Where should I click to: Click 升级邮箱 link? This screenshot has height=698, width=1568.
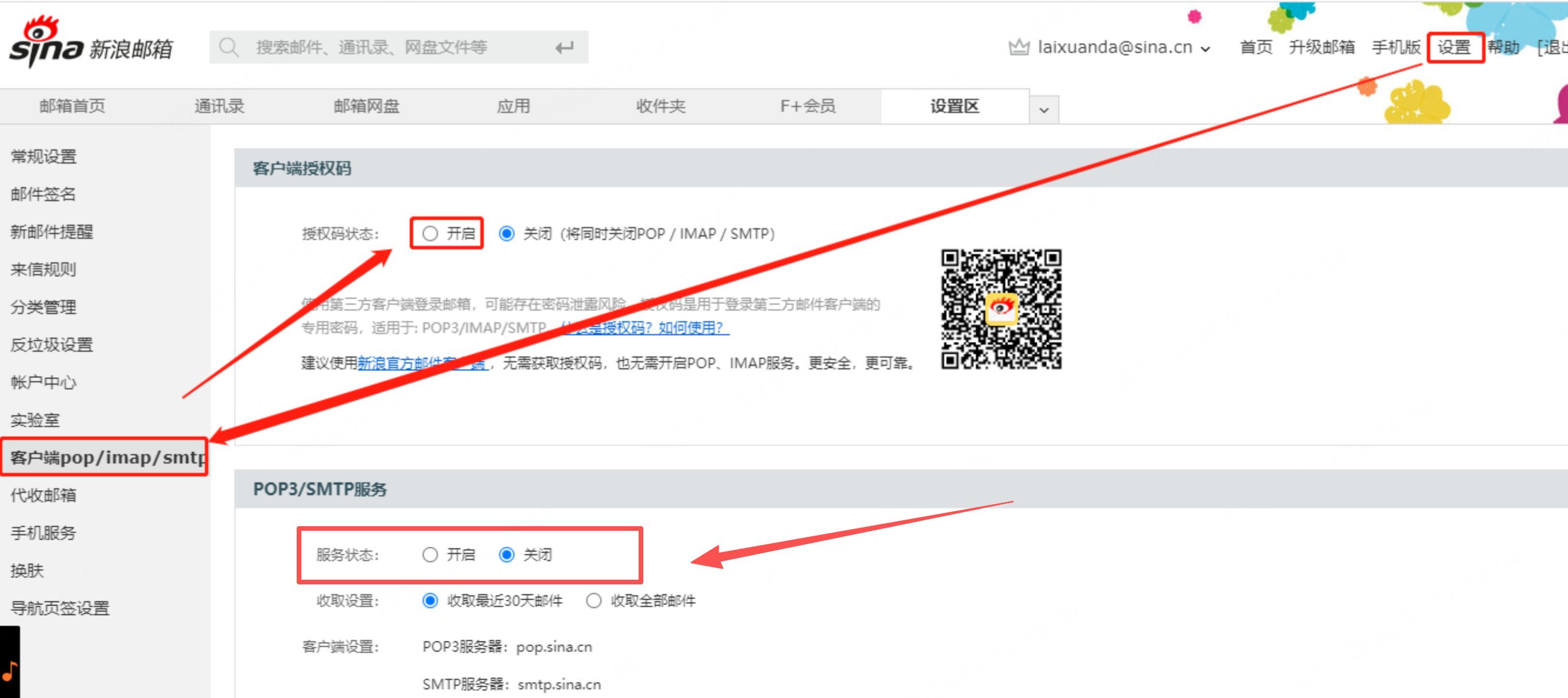coord(1321,47)
